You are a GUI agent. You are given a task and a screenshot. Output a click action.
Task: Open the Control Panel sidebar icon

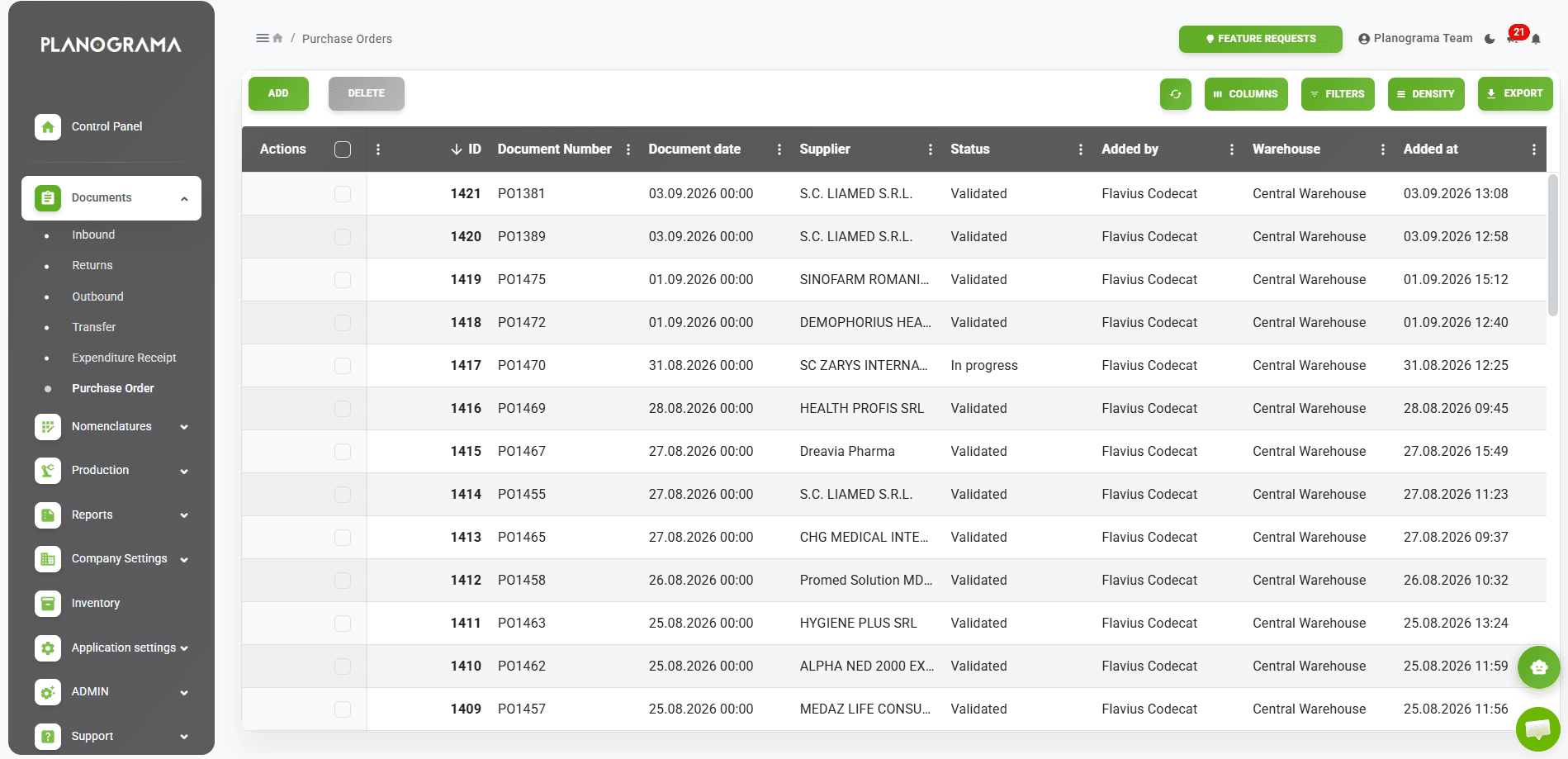48,126
